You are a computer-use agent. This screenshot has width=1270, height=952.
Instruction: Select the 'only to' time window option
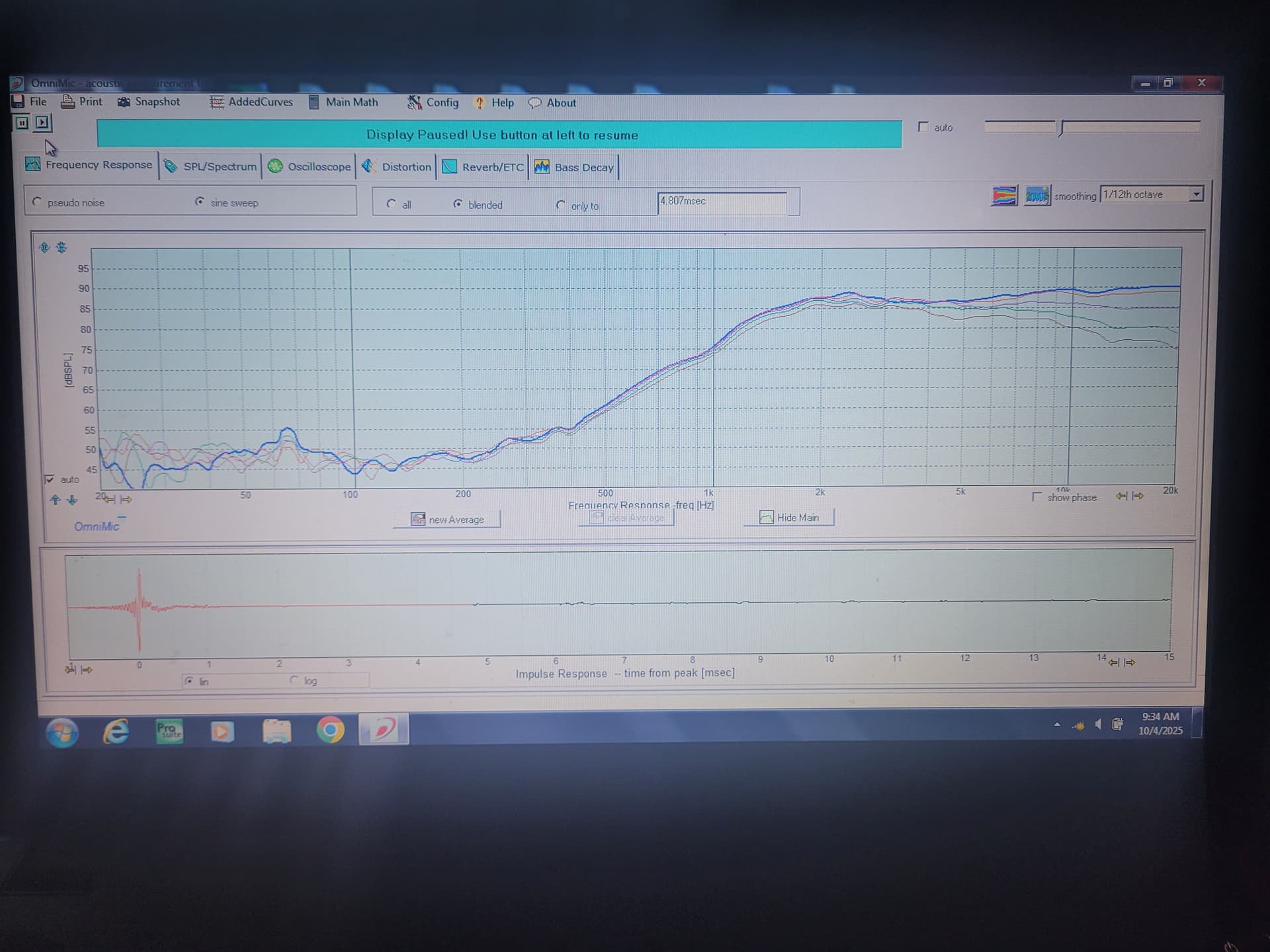[561, 205]
